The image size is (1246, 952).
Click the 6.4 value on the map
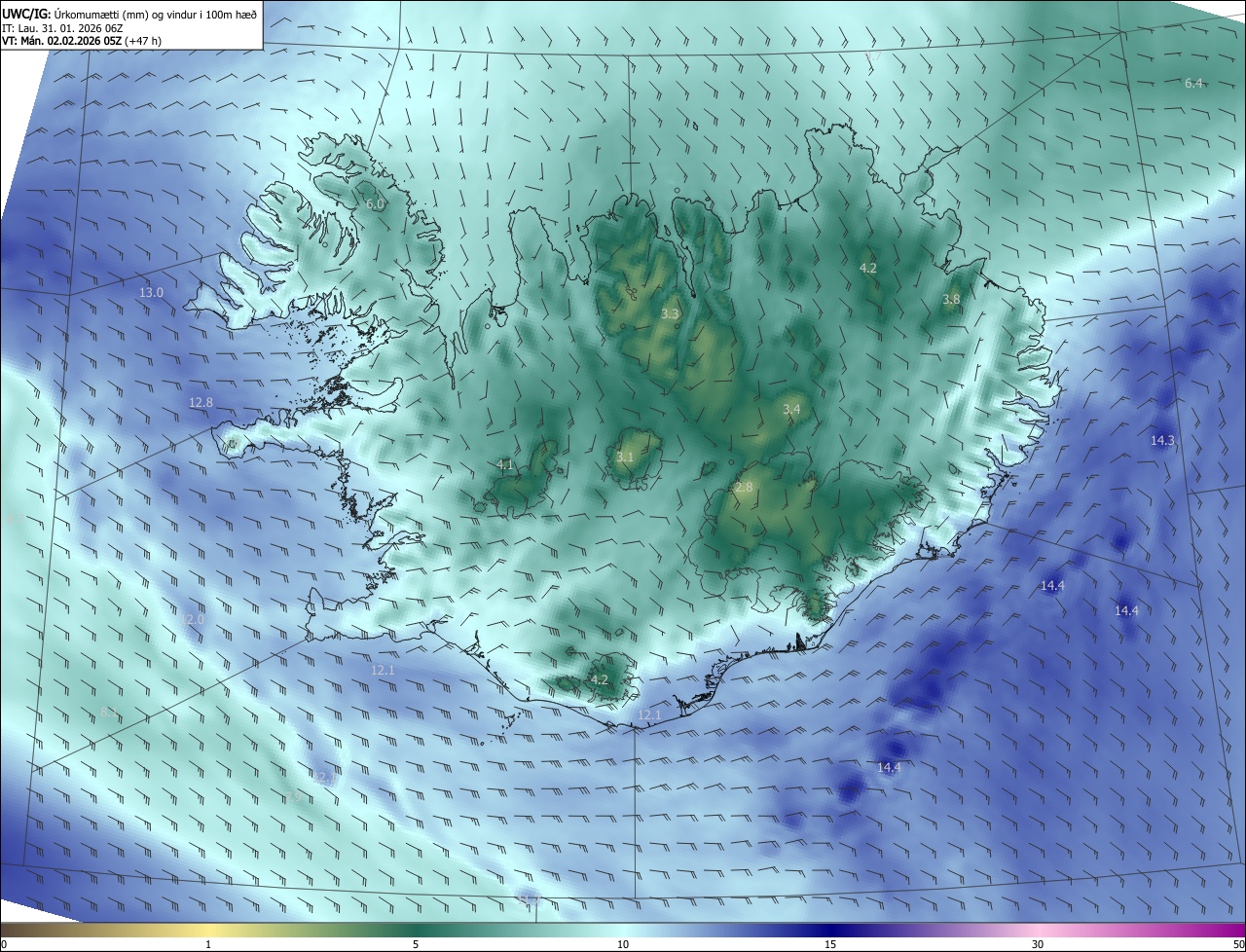click(x=1193, y=84)
